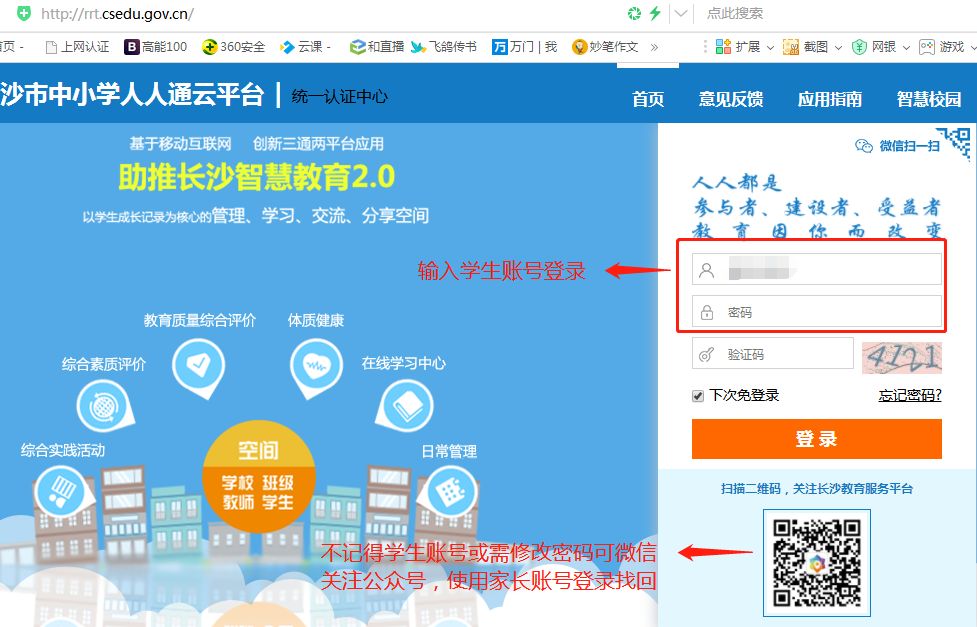
Task: Expand the address bar dropdown arrow
Action: pos(681,13)
